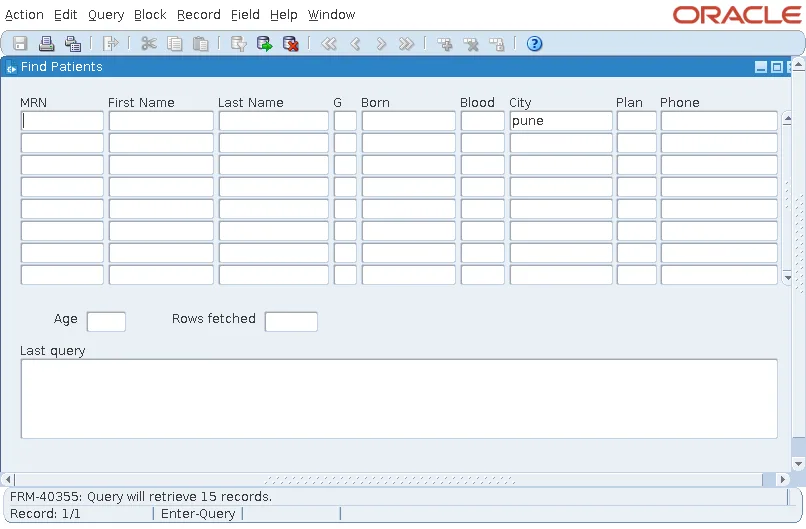806x529 pixels.
Task: Open the Record menu
Action: (x=199, y=15)
